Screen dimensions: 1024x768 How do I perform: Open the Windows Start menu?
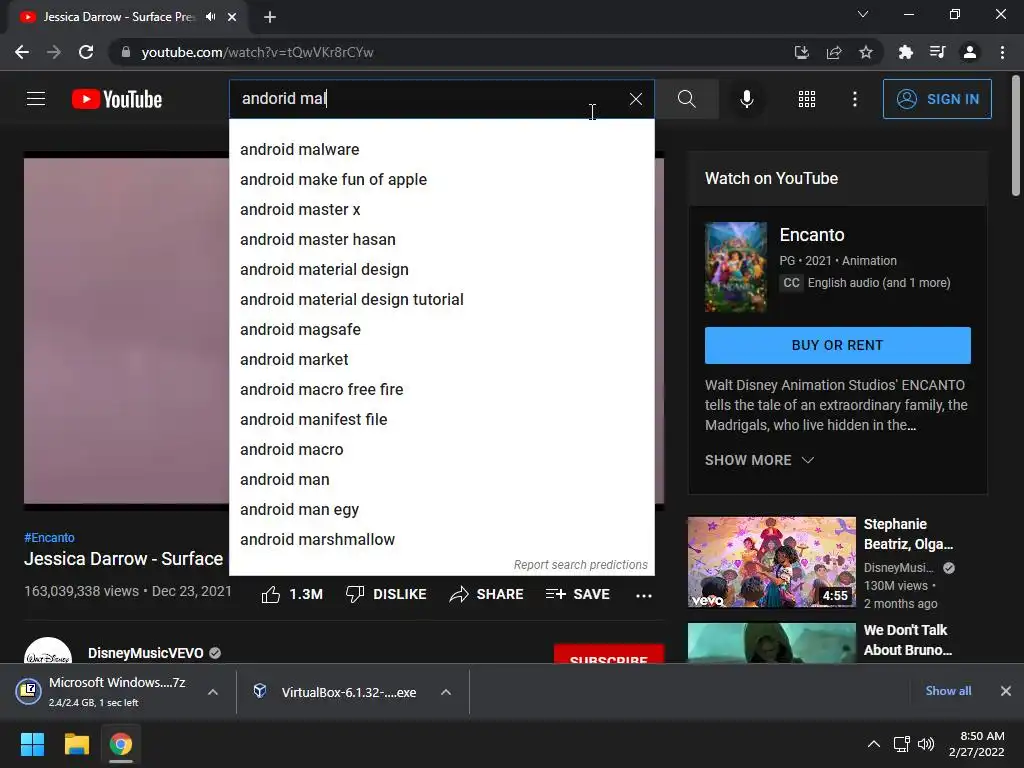(32, 744)
